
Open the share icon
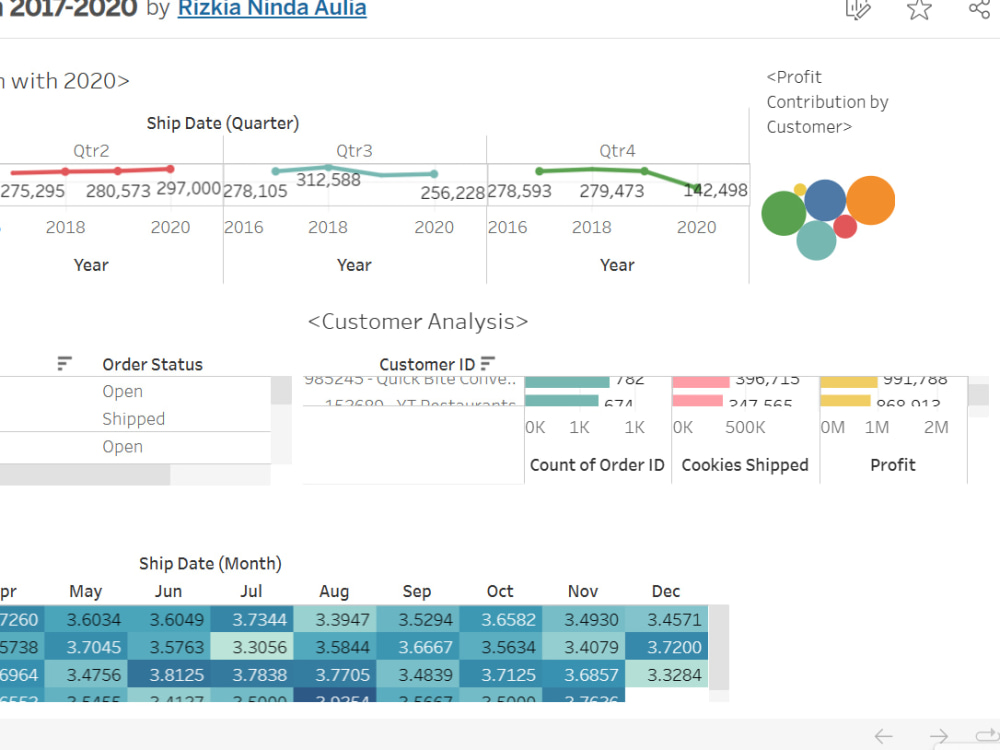point(980,9)
